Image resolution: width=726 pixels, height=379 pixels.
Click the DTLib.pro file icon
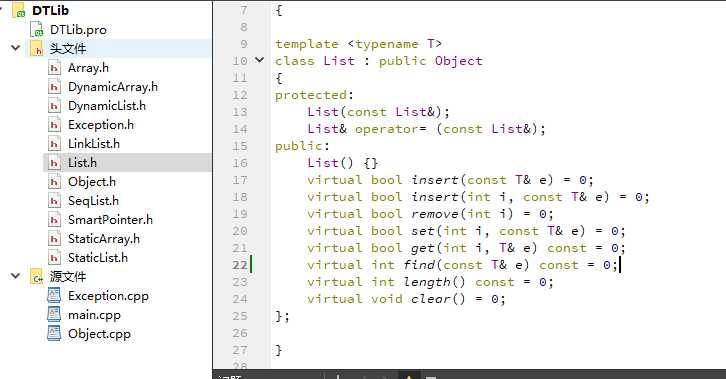click(37, 30)
